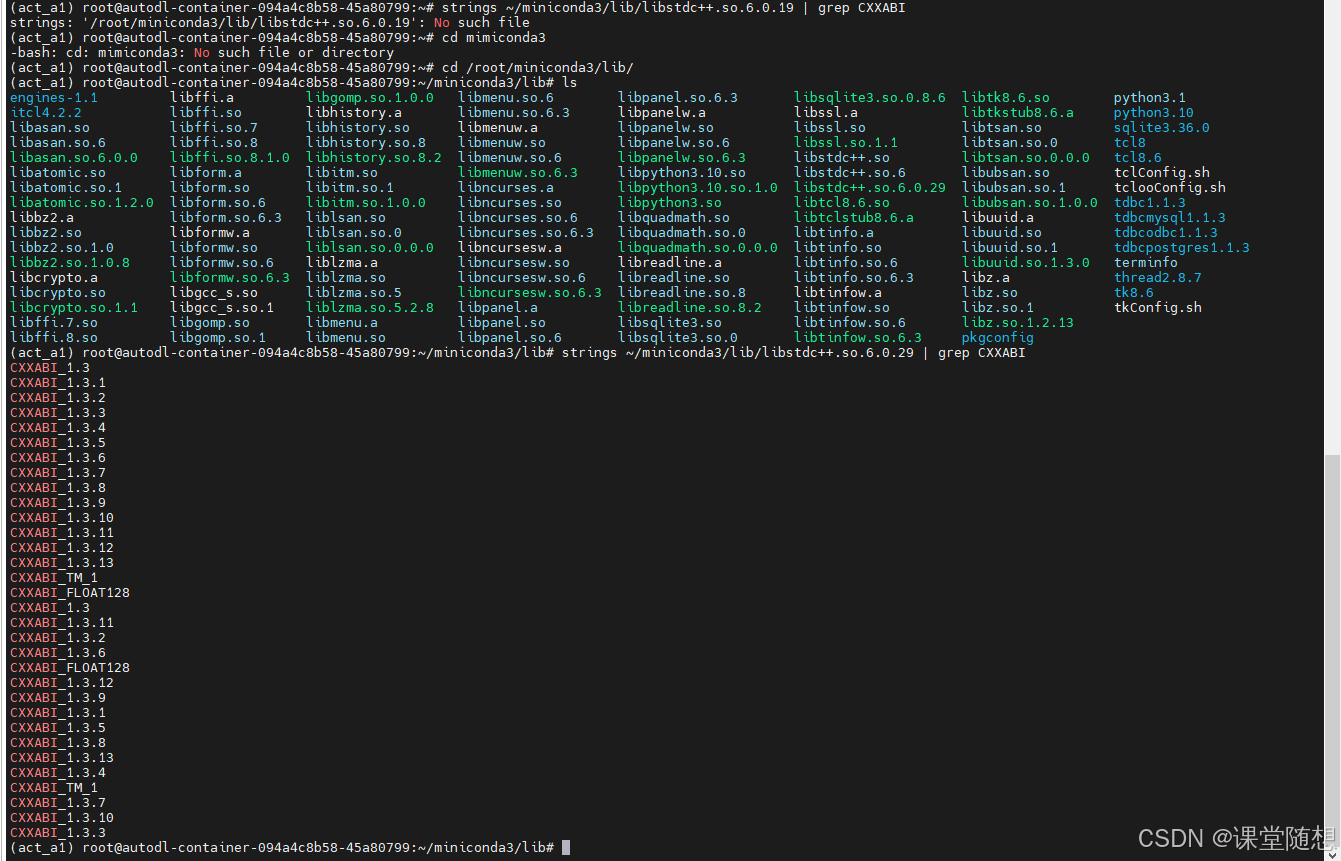The height and width of the screenshot is (861, 1341).
Task: Select sqlite3.36.0 in the listing
Action: pos(1162,128)
